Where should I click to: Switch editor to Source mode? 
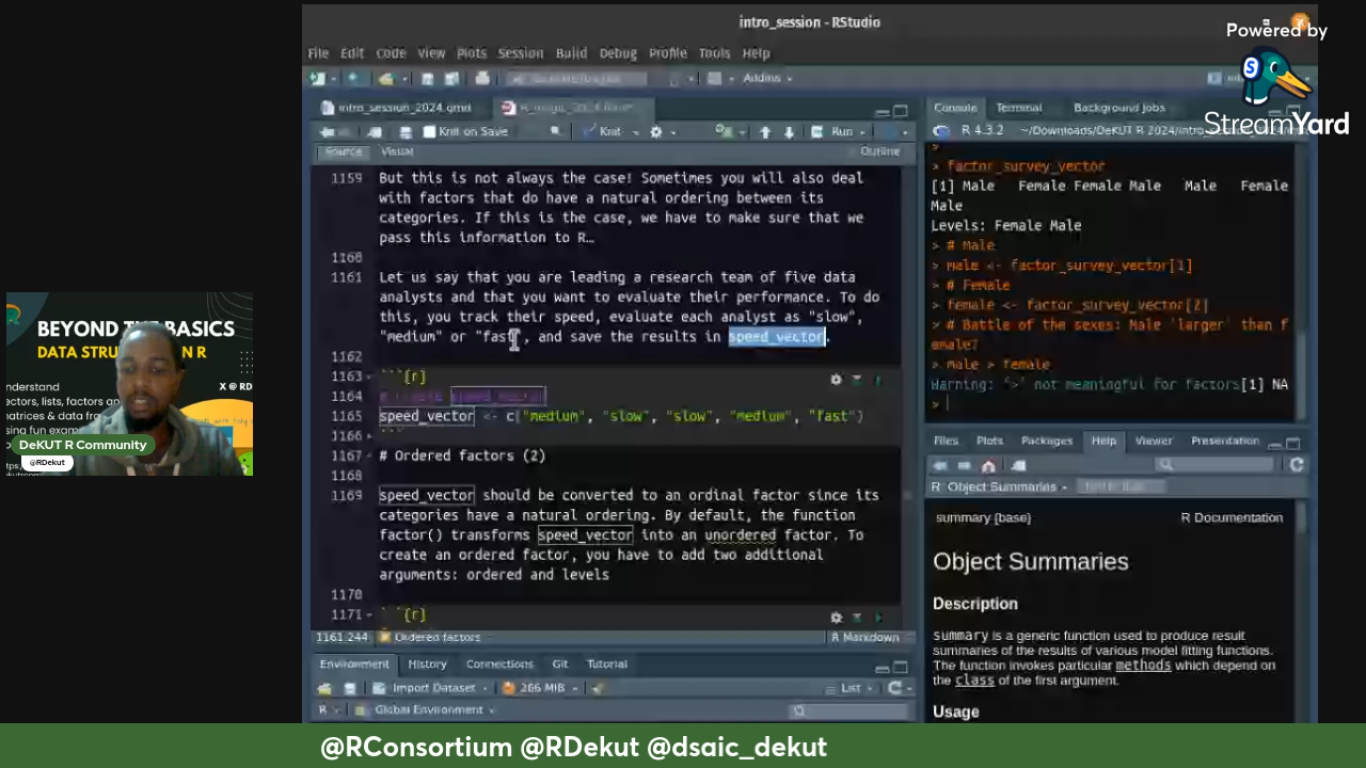343,152
